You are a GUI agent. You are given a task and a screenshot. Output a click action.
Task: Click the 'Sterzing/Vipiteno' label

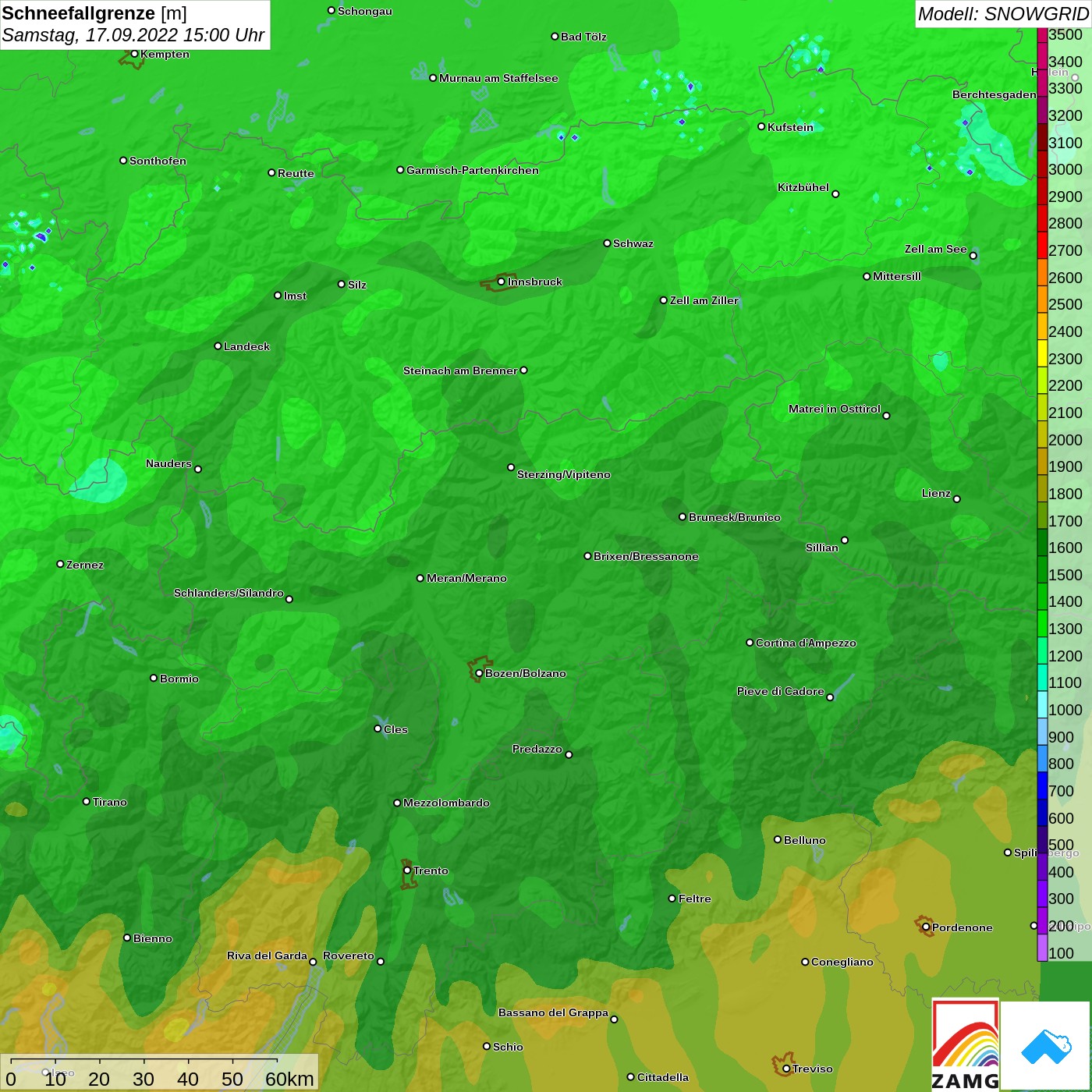563,474
